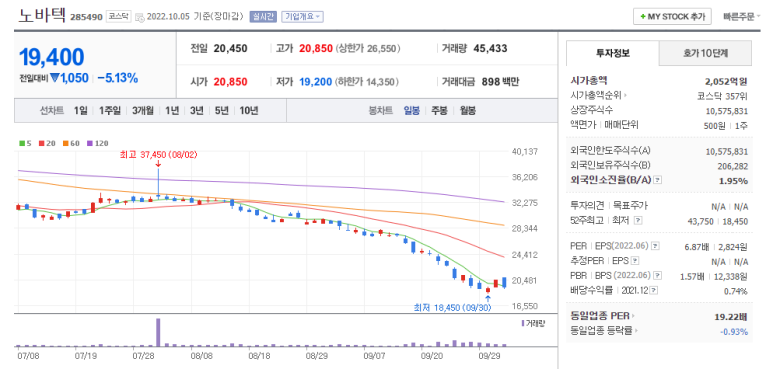Click the stock code 285490
This screenshot has height=369, width=773.
pos(86,17)
